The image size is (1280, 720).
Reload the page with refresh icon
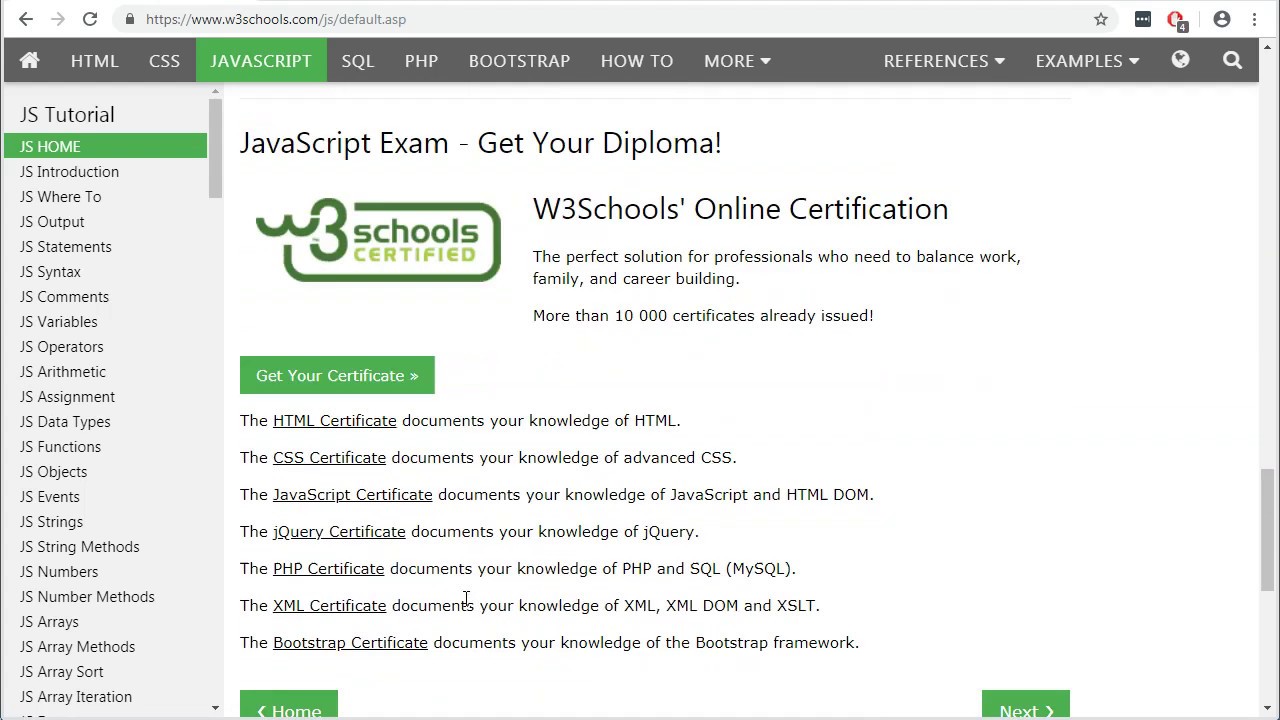(90, 19)
